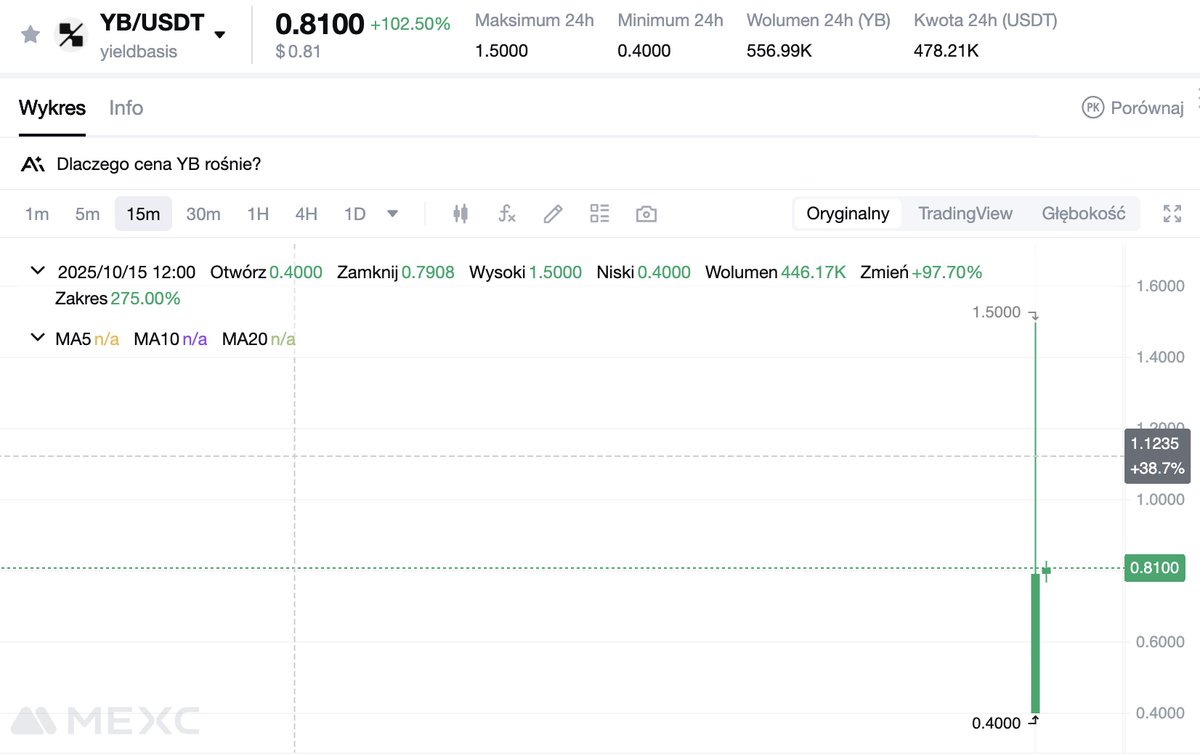1200x754 pixels.
Task: Click the YB token logo icon
Action: coord(71,35)
